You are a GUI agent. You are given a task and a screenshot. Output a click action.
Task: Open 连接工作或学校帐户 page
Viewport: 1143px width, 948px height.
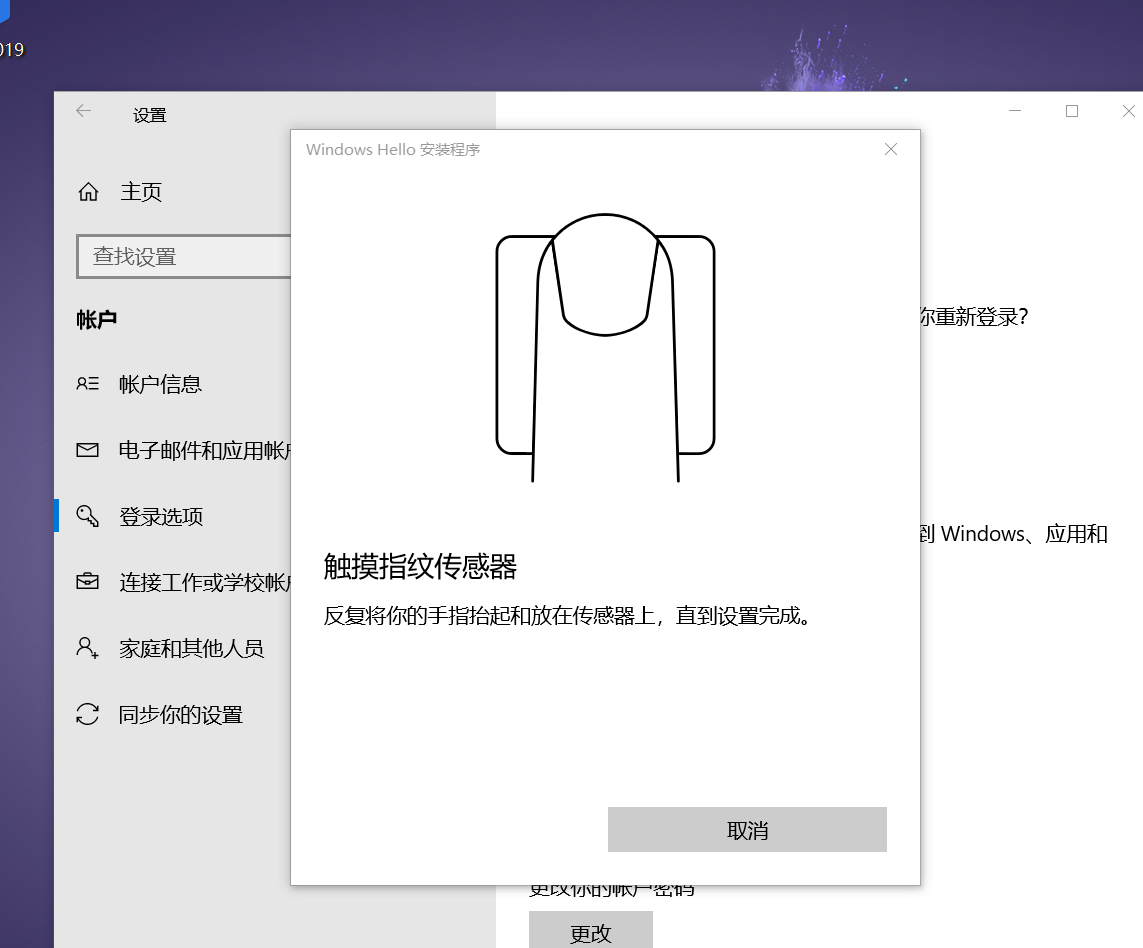[x=205, y=582]
